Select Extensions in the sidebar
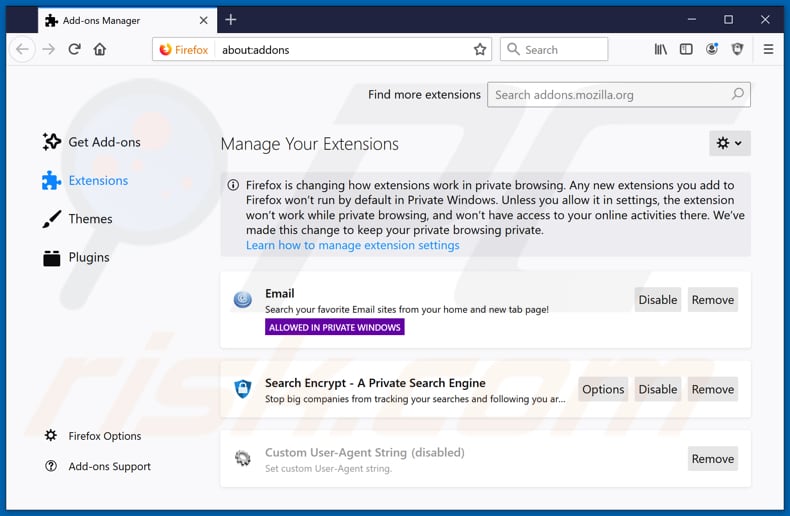 tap(85, 180)
